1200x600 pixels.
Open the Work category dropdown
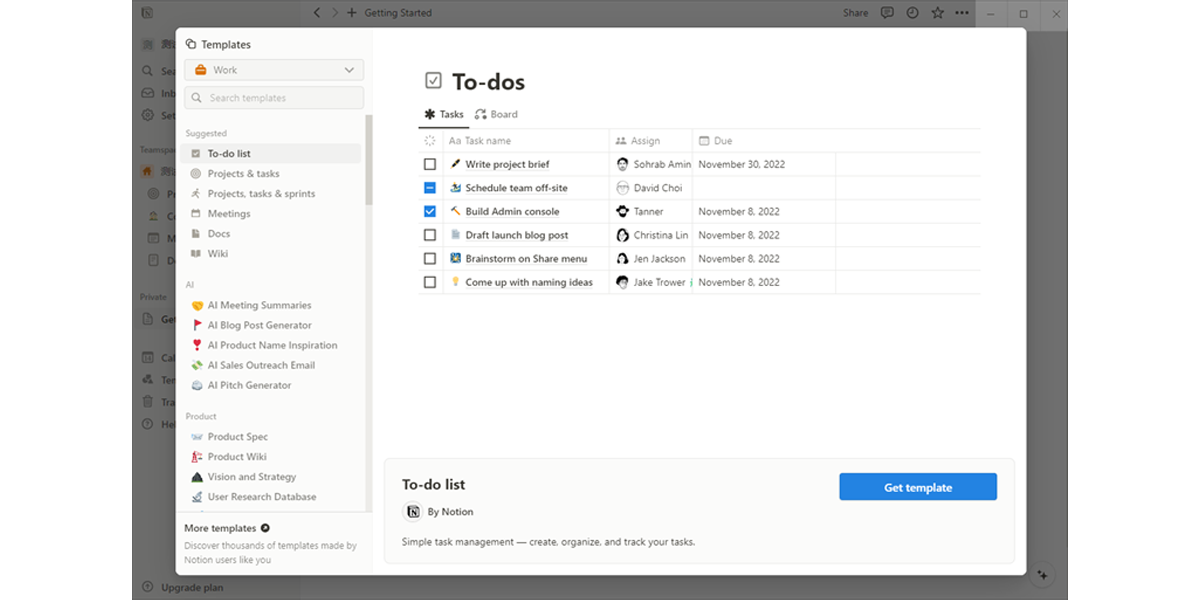pyautogui.click(x=274, y=70)
